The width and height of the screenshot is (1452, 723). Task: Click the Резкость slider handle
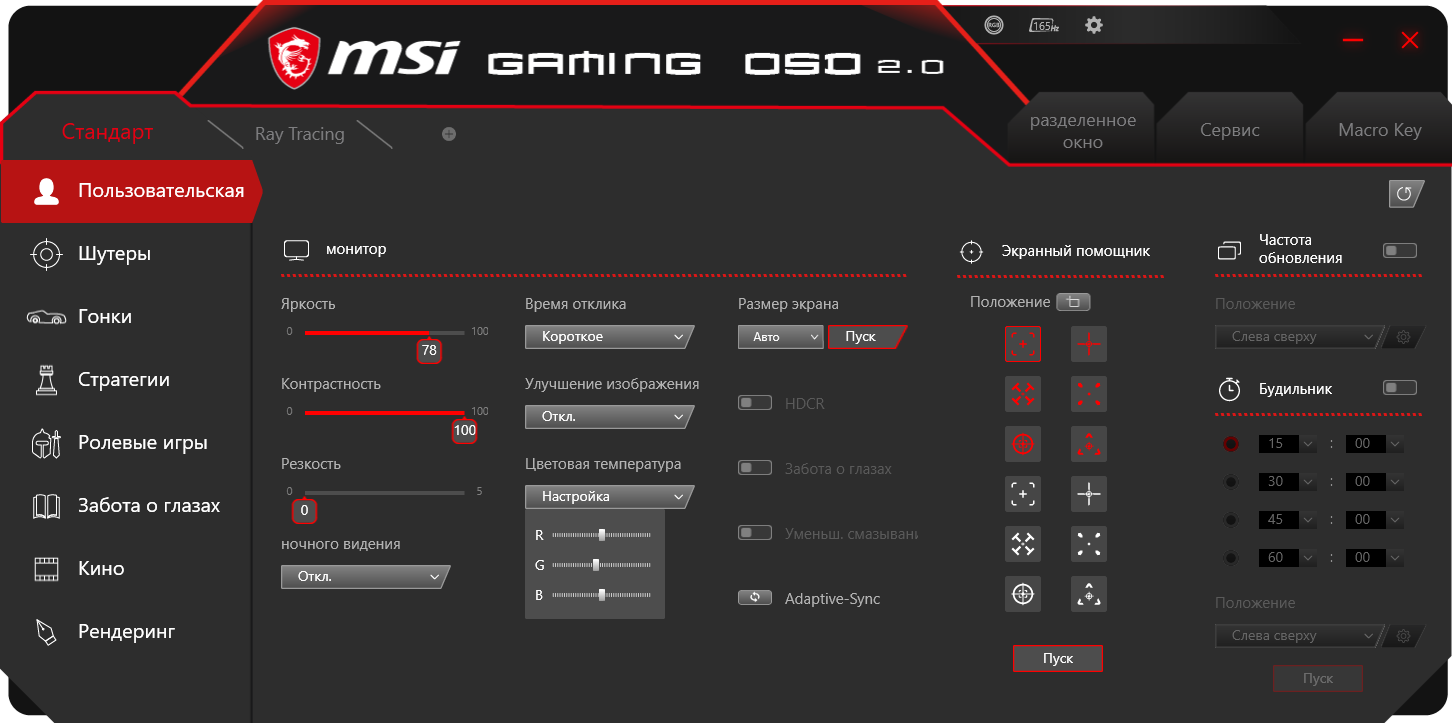click(305, 511)
